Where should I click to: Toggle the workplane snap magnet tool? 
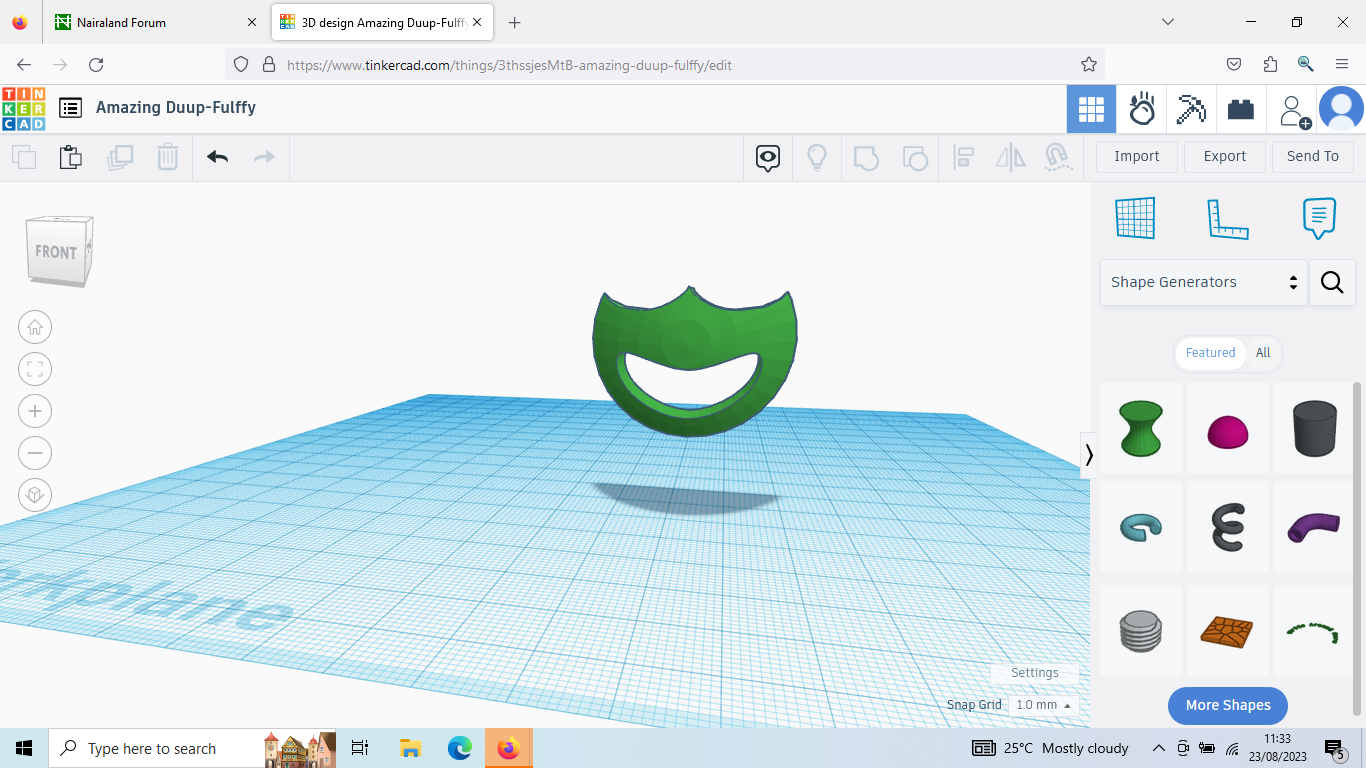click(1058, 157)
